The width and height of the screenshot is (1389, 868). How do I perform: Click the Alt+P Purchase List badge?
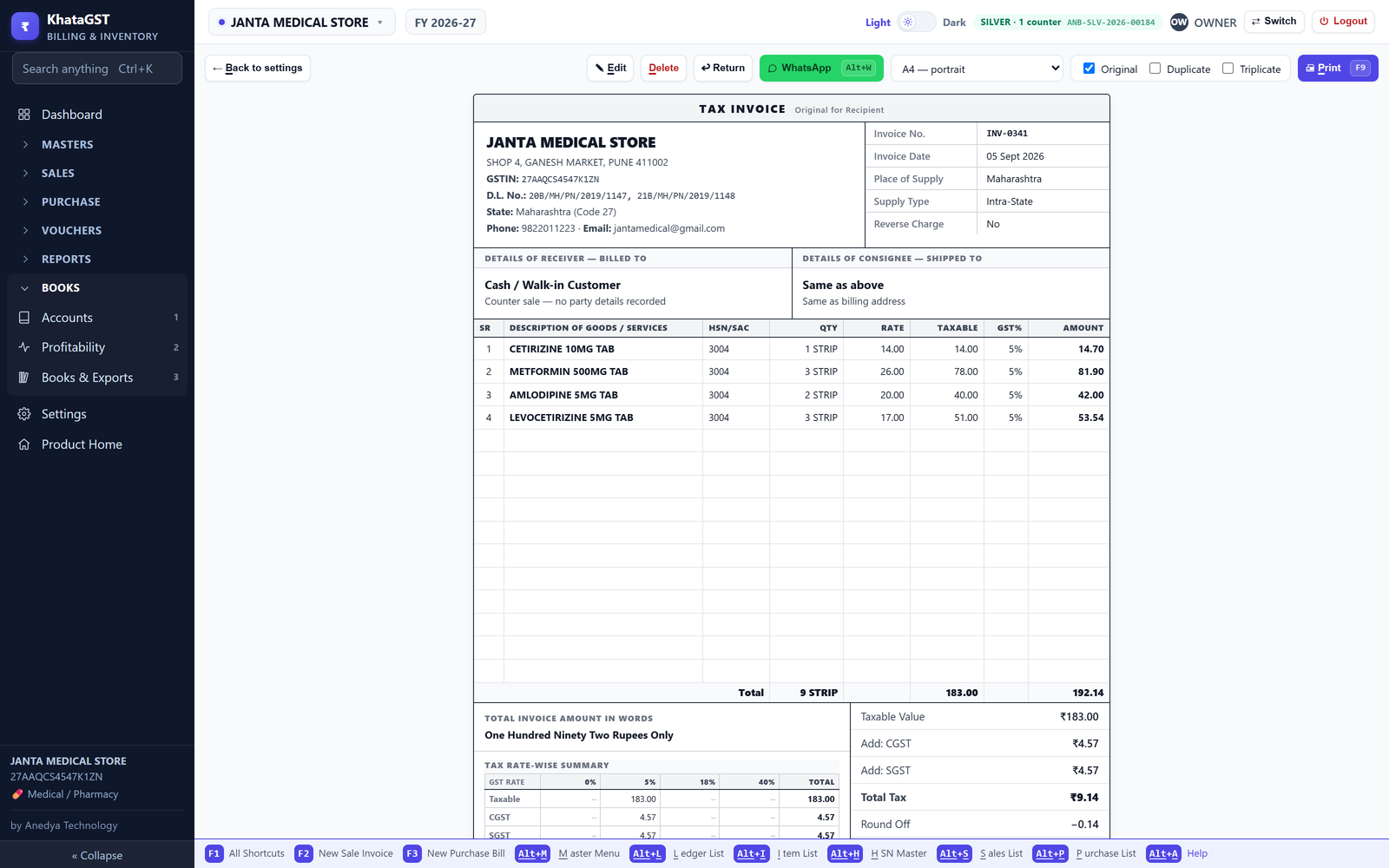click(1050, 853)
